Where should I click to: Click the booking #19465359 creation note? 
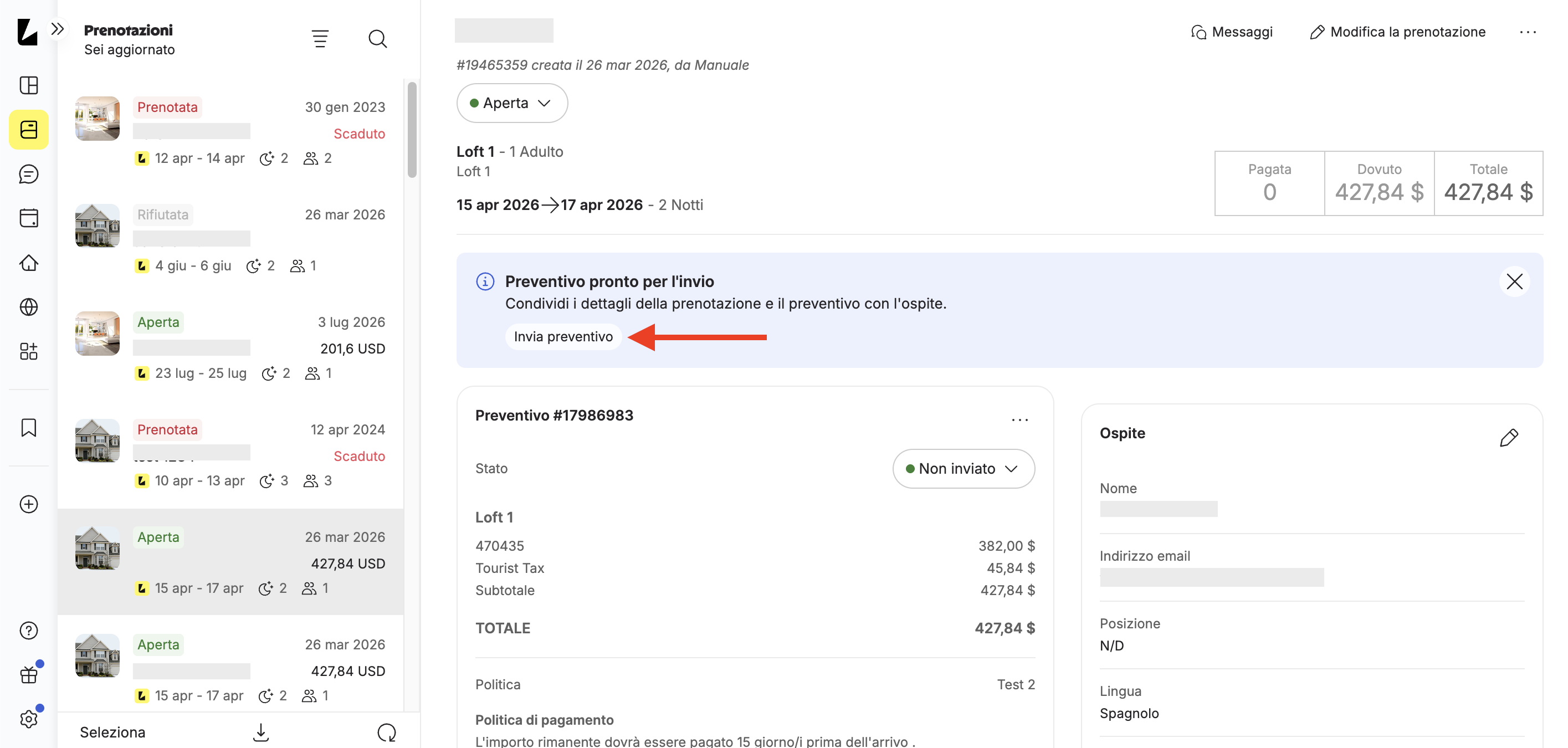coord(603,65)
